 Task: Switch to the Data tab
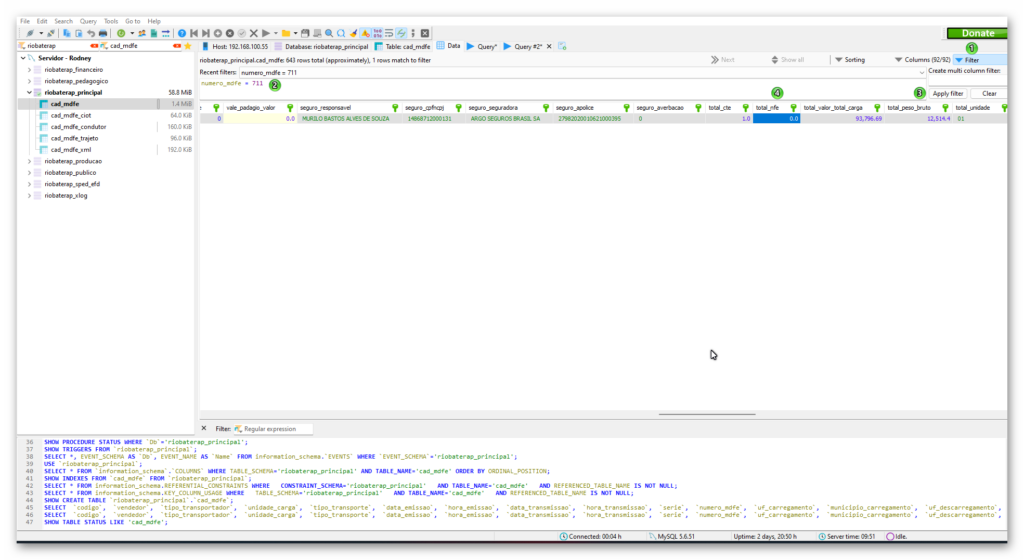(x=449, y=46)
